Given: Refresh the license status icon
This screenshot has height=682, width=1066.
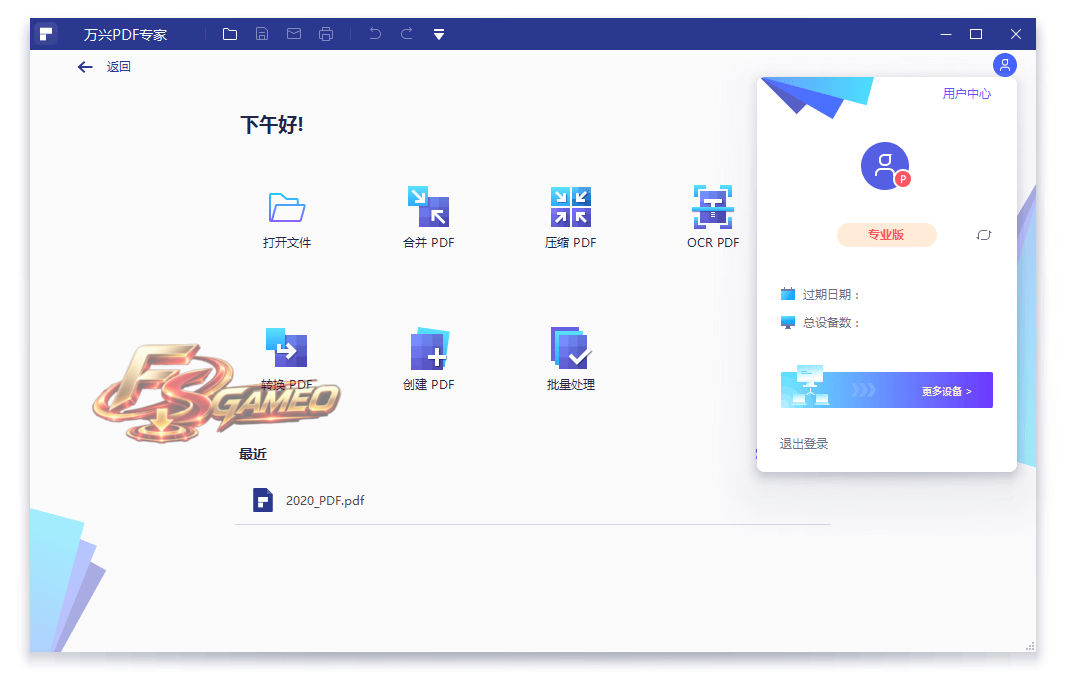Looking at the screenshot, I should 984,235.
